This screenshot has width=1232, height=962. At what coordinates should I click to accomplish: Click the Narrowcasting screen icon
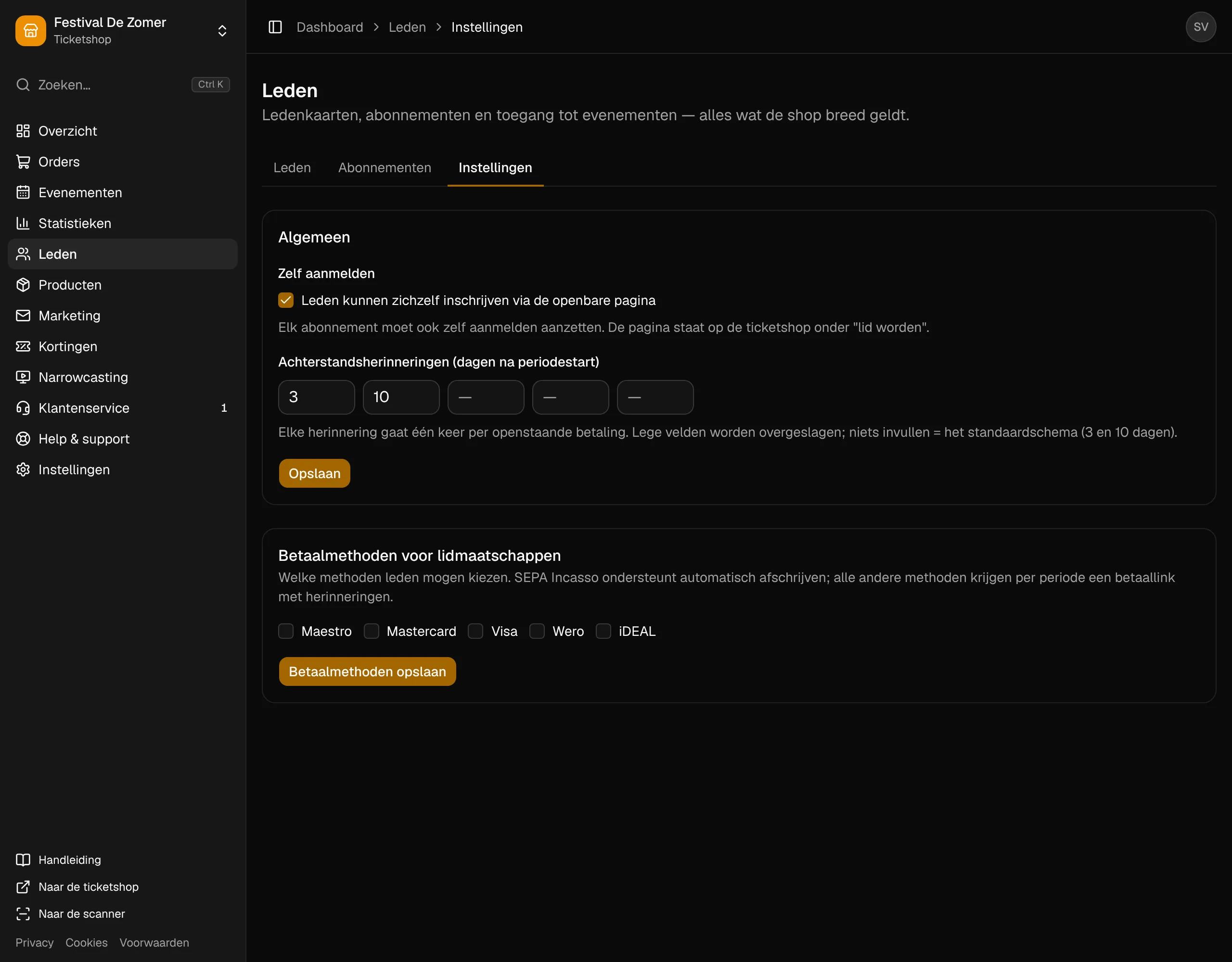coord(23,377)
